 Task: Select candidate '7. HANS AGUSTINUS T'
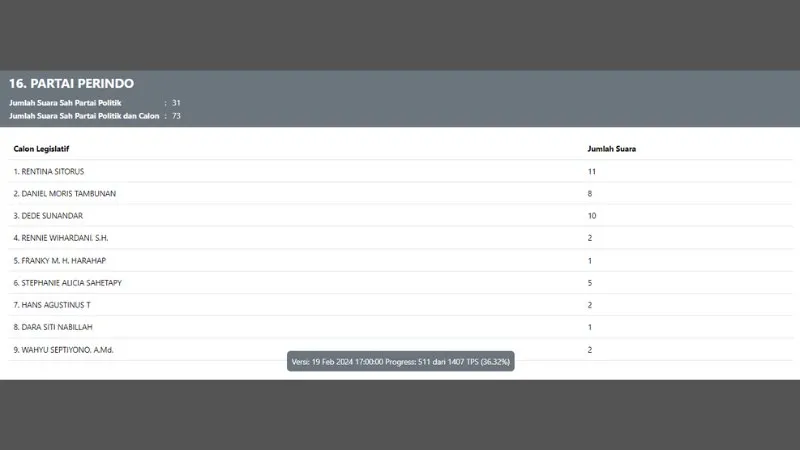pyautogui.click(x=52, y=305)
